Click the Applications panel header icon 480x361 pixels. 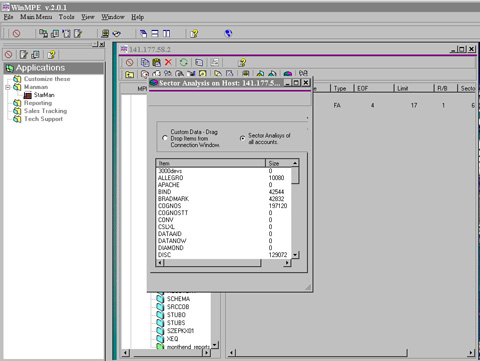(10, 68)
